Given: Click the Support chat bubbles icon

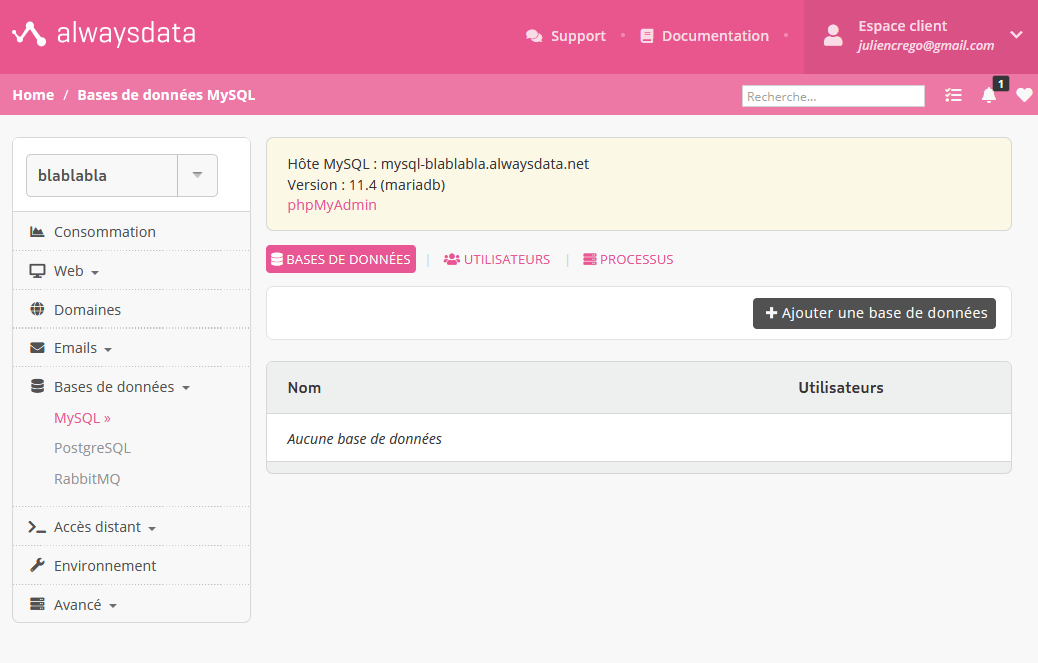Looking at the screenshot, I should coord(534,36).
